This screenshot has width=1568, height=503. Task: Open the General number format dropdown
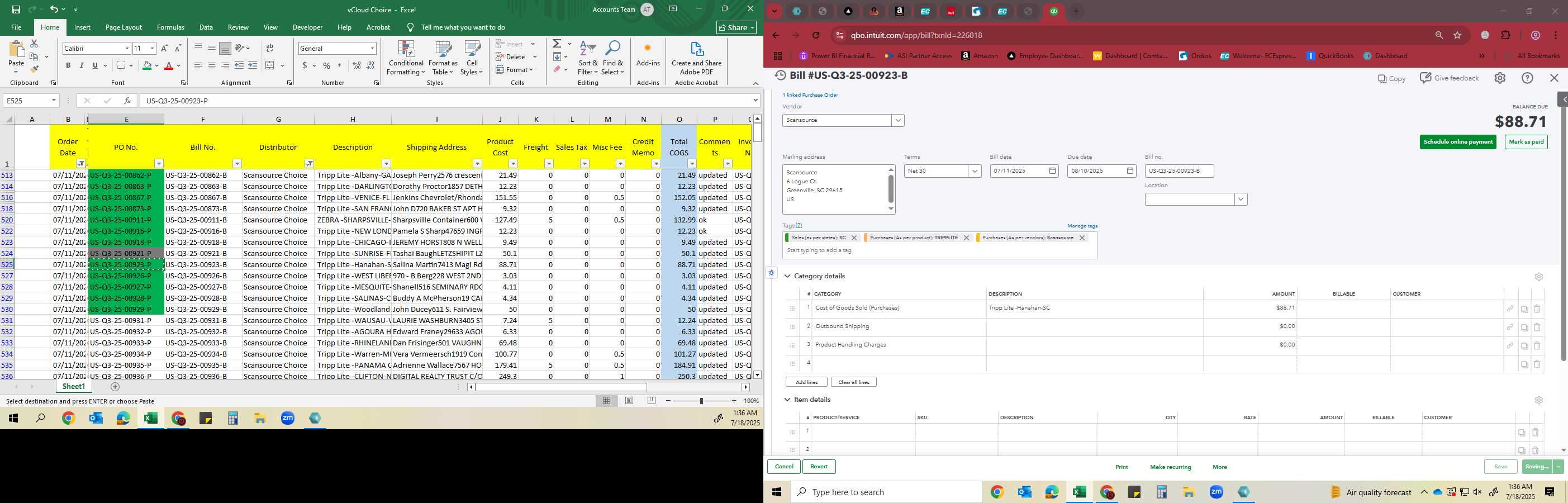[x=372, y=48]
